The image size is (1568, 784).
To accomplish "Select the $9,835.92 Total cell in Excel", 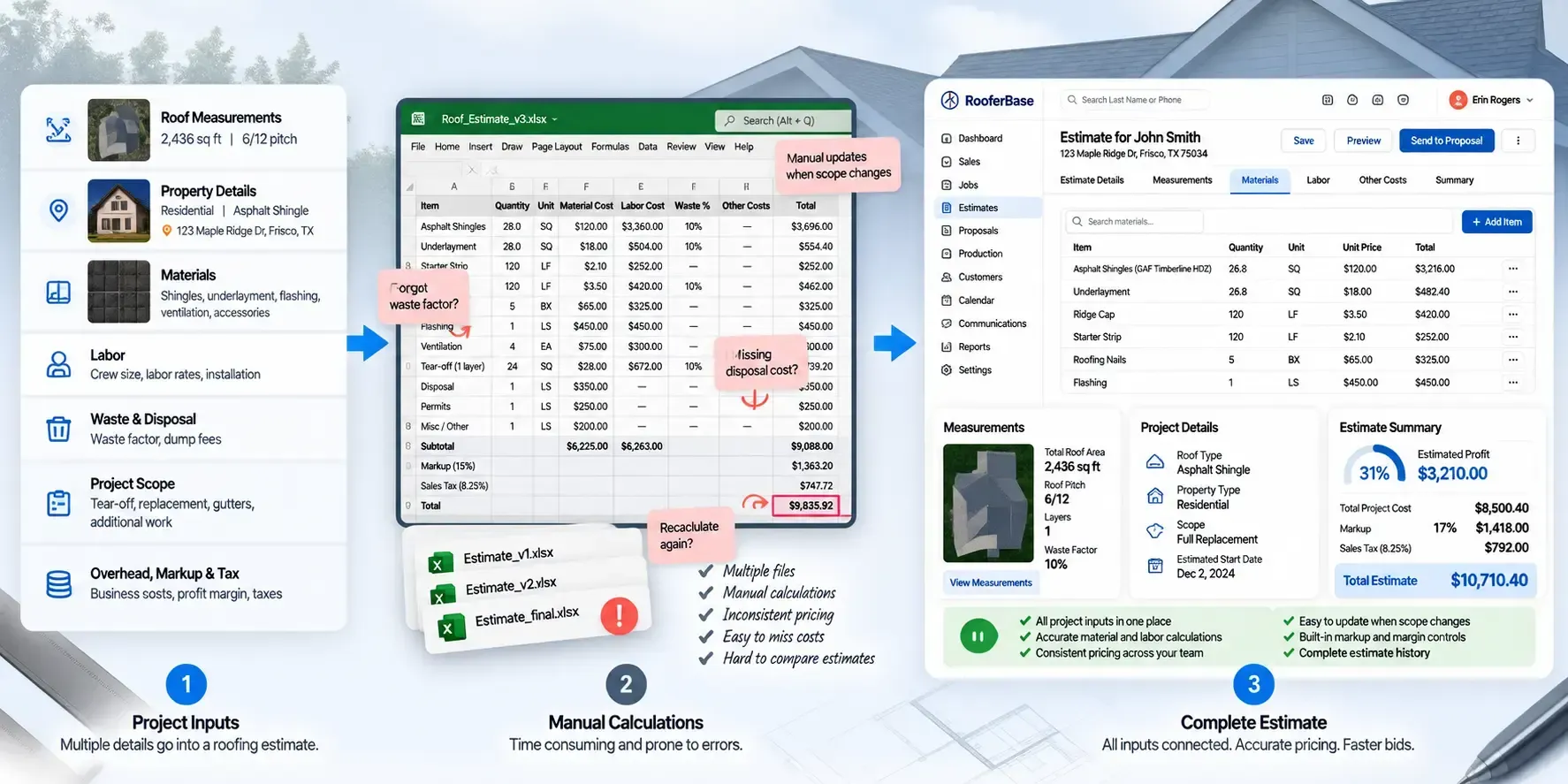I will [x=805, y=506].
